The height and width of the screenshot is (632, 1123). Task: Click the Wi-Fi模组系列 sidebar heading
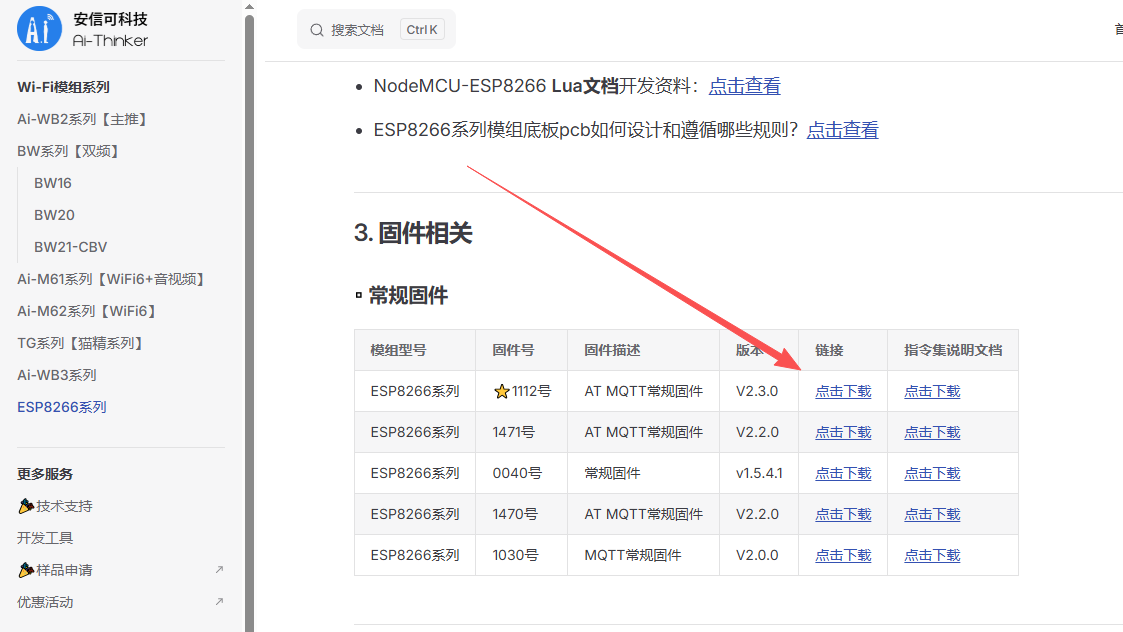point(64,87)
